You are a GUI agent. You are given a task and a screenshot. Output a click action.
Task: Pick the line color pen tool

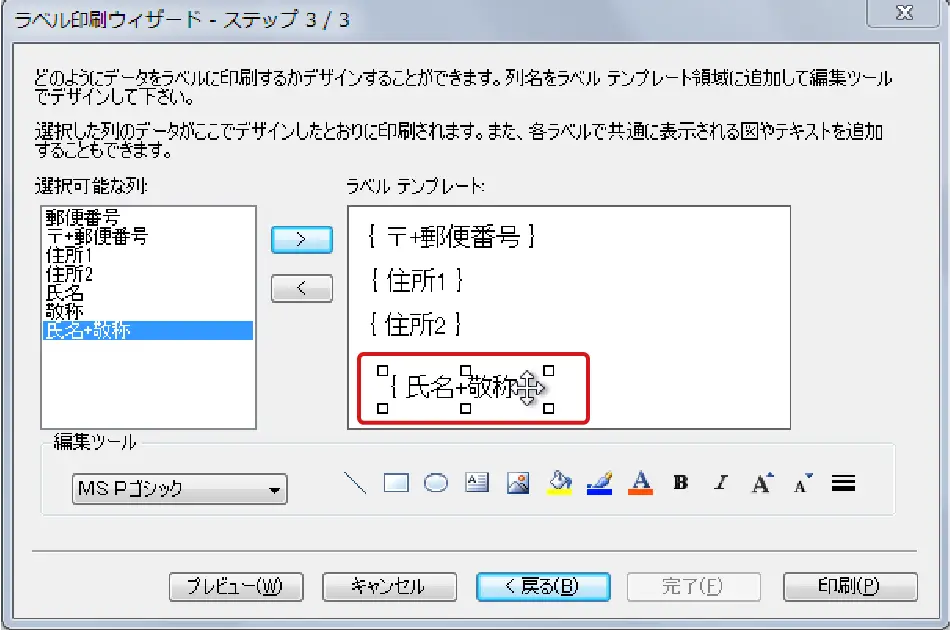pyautogui.click(x=599, y=483)
